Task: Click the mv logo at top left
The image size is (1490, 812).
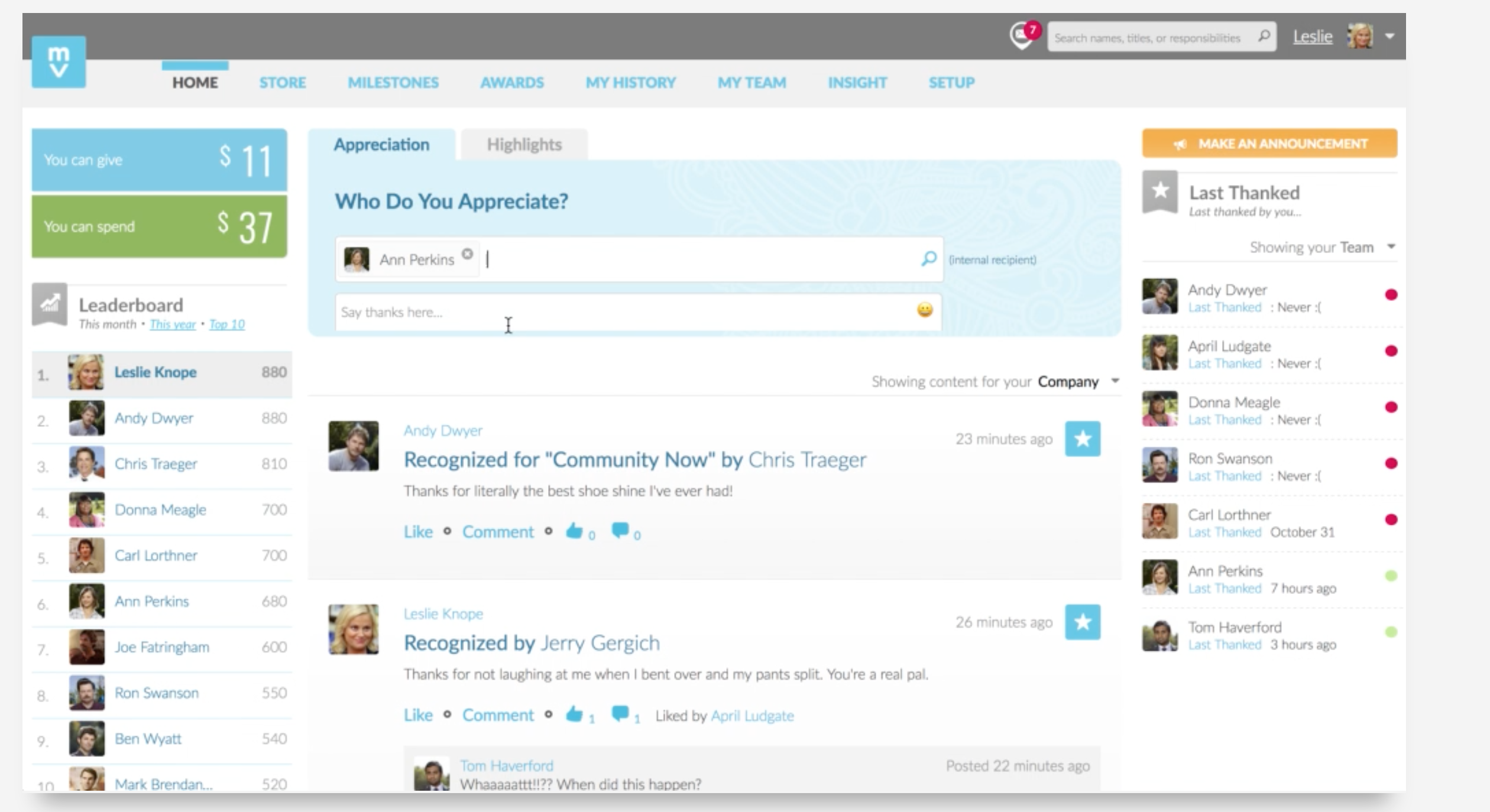Action: coord(59,62)
